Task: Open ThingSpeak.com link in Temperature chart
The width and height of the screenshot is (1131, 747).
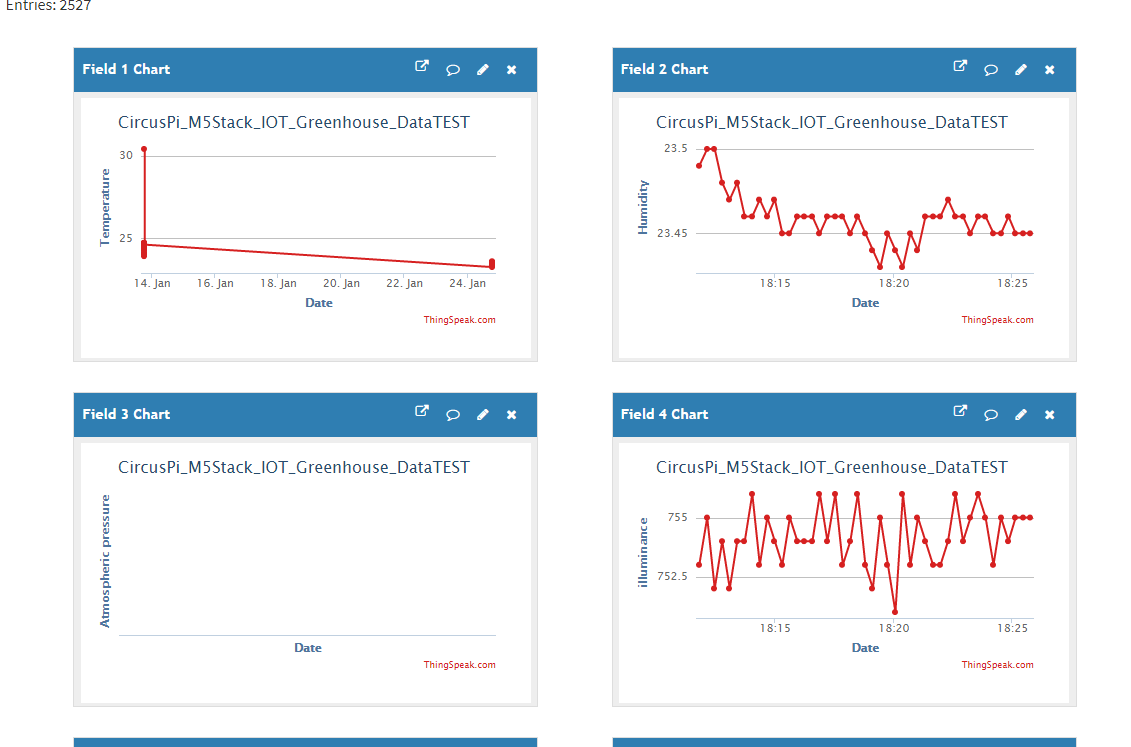Action: coord(459,319)
